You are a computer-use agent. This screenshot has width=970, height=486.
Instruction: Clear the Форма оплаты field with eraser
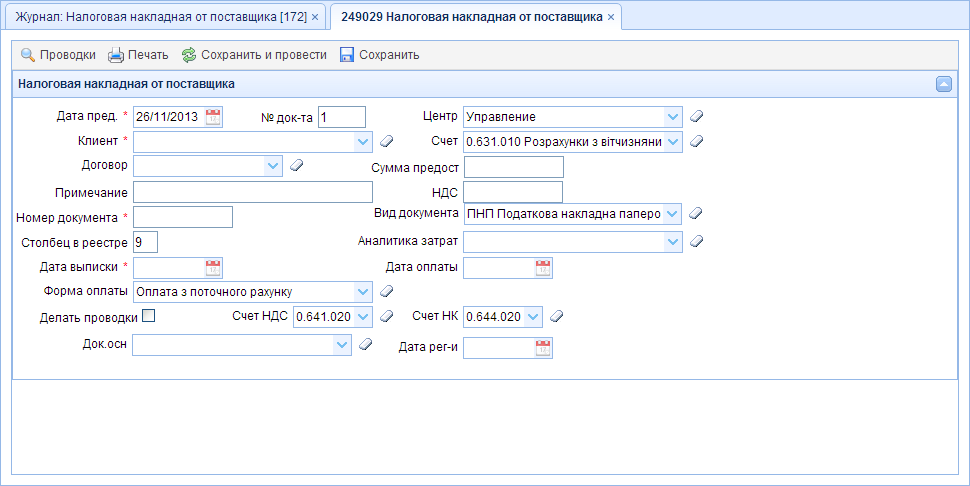387,291
